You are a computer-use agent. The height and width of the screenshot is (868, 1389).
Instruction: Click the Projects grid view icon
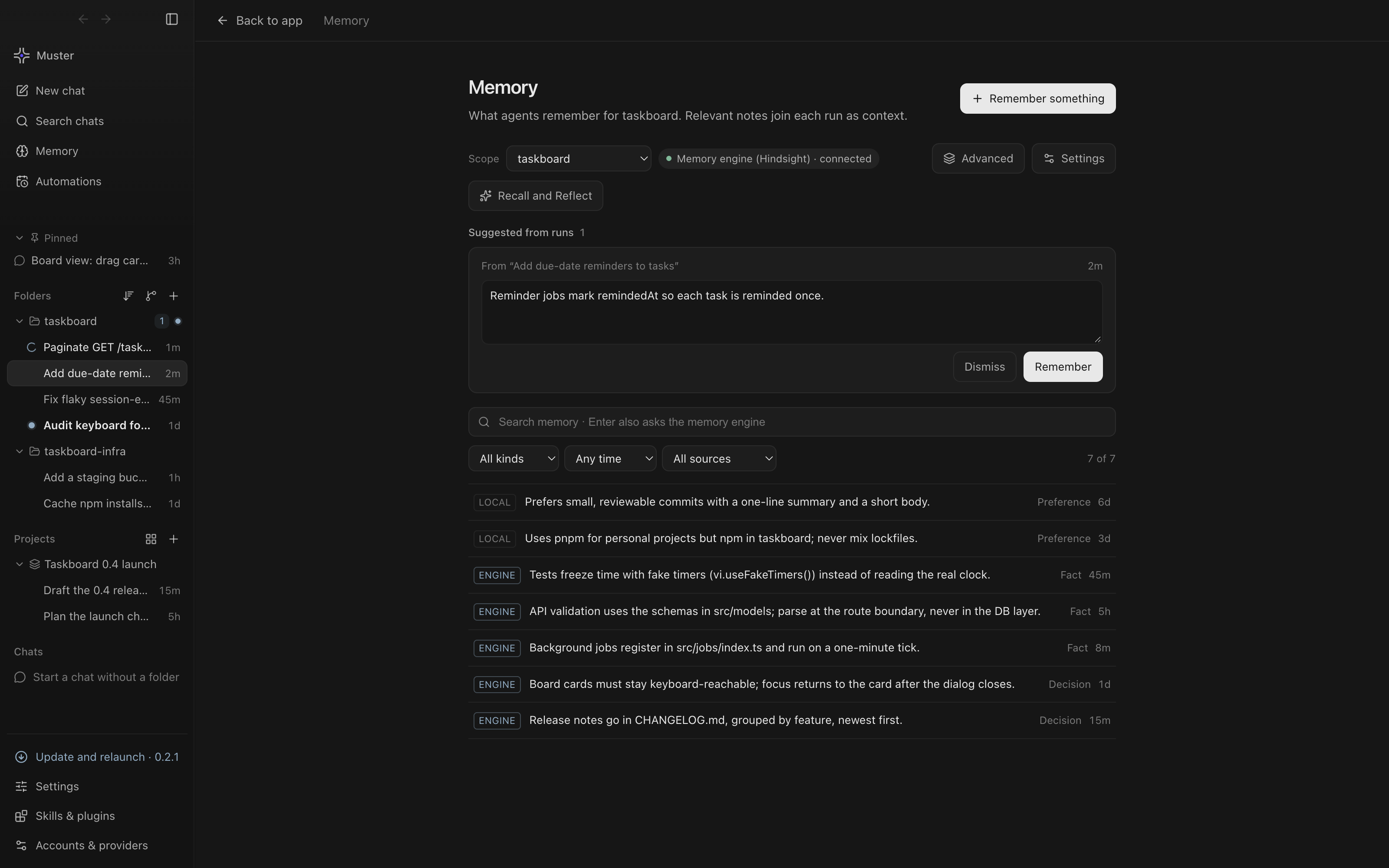pyautogui.click(x=151, y=539)
